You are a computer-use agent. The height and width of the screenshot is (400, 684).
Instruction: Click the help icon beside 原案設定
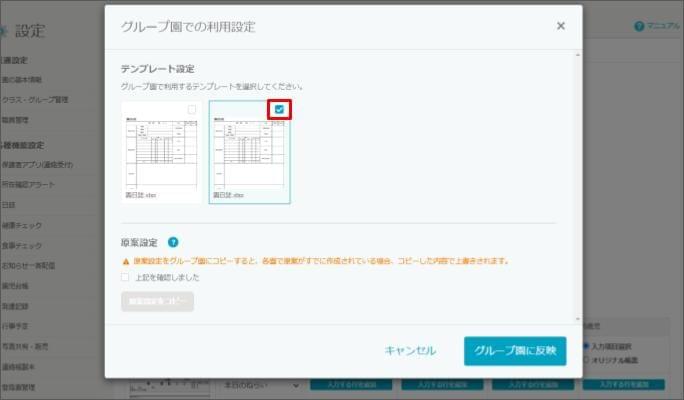(x=173, y=242)
